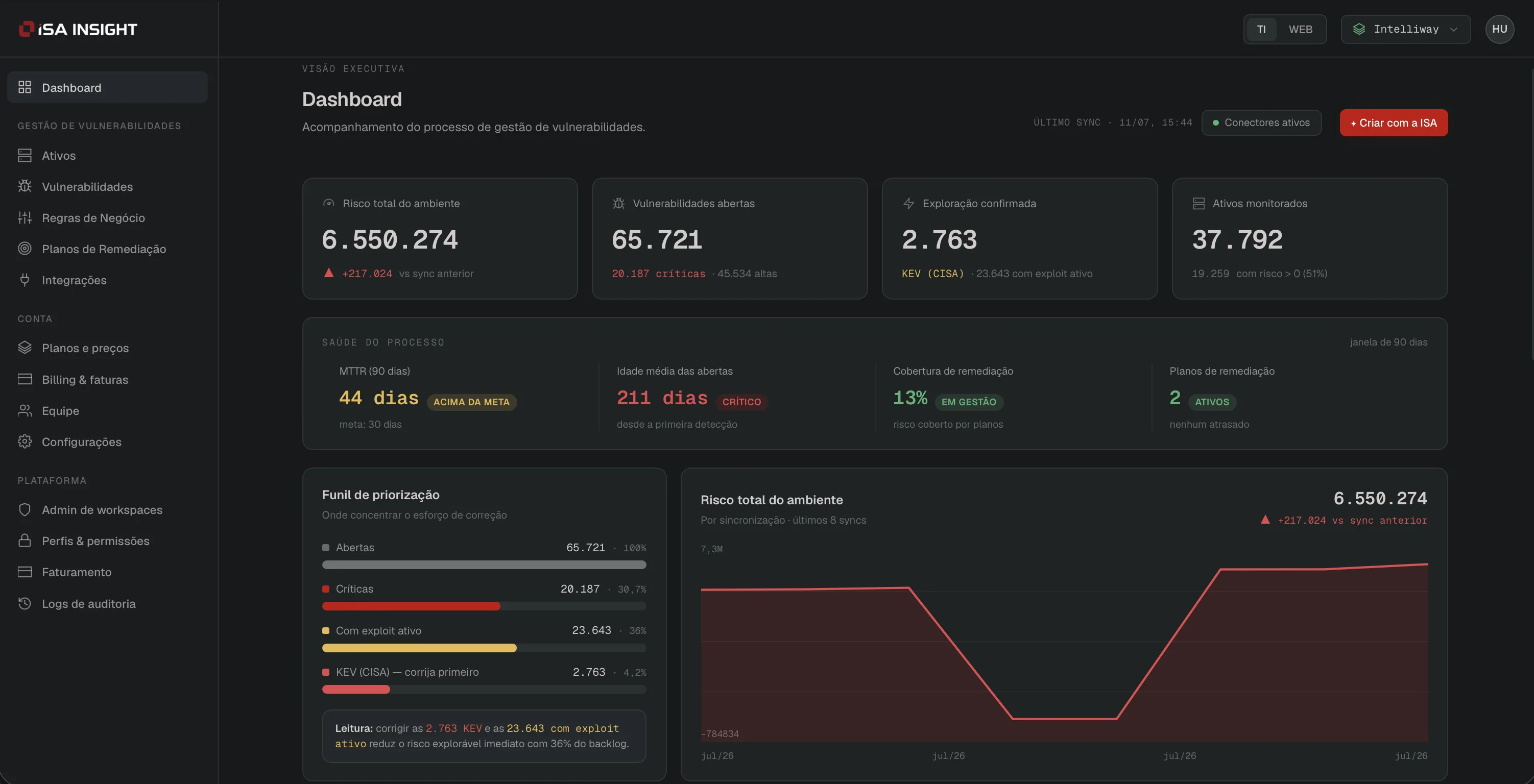Click the ACIMA DA META badge
This screenshot has height=784, width=1534.
tap(472, 402)
